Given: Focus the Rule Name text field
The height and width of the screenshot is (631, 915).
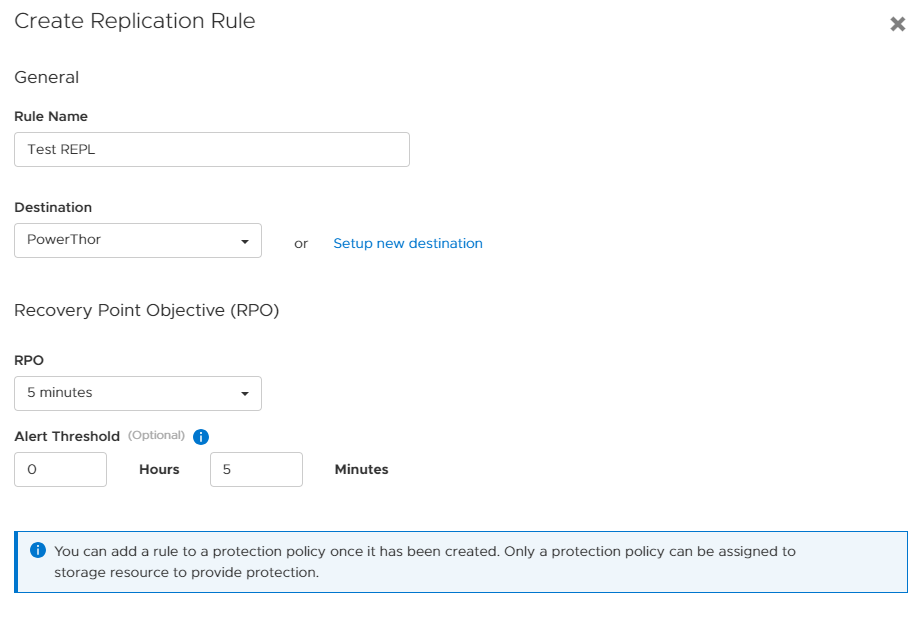Looking at the screenshot, I should 211,149.
